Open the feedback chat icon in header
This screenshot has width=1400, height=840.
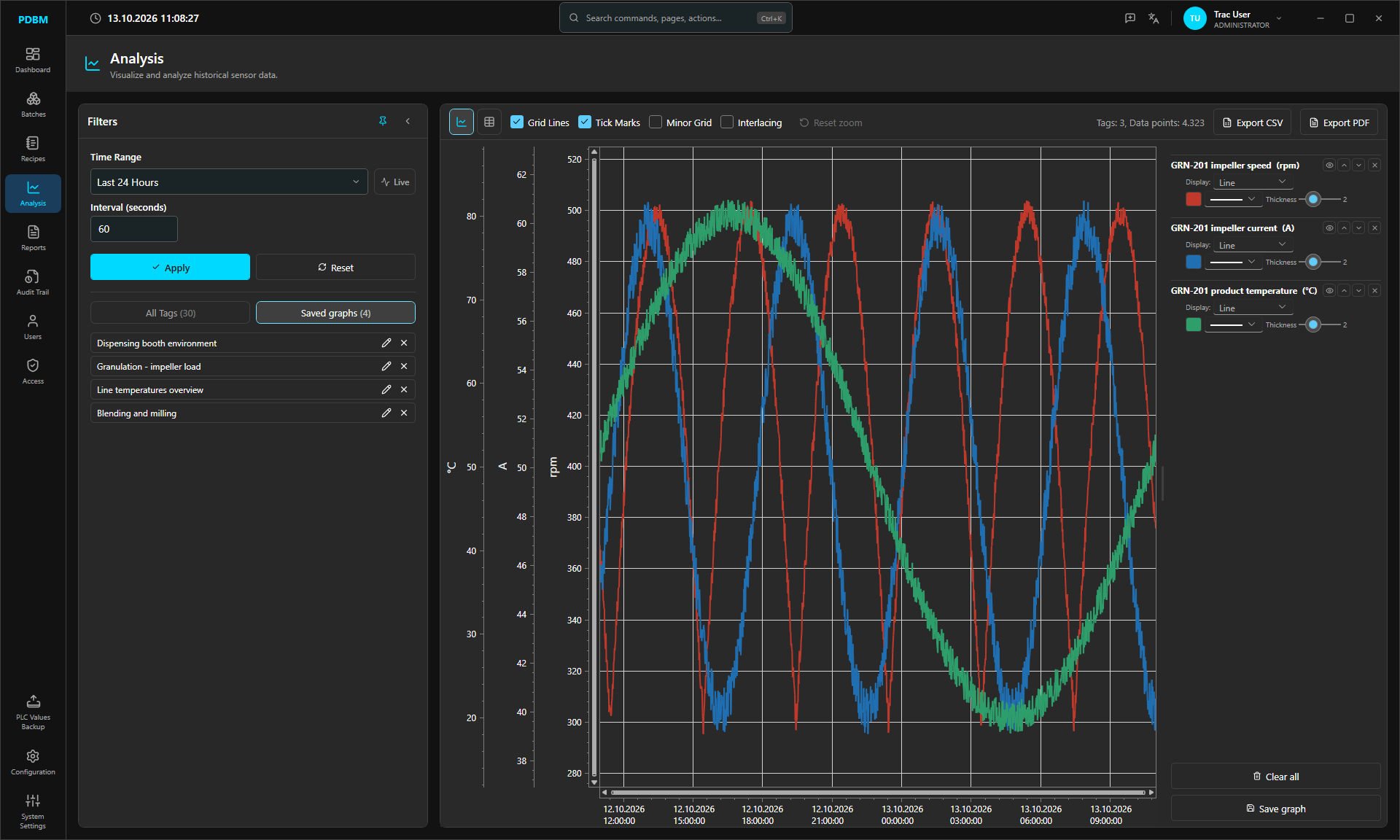(x=1130, y=18)
